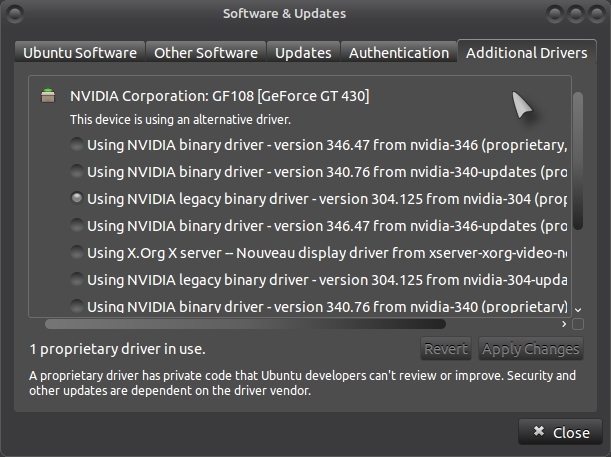This screenshot has height=457, width=611.
Task: Select the Additional Drivers tab
Action: [526, 52]
